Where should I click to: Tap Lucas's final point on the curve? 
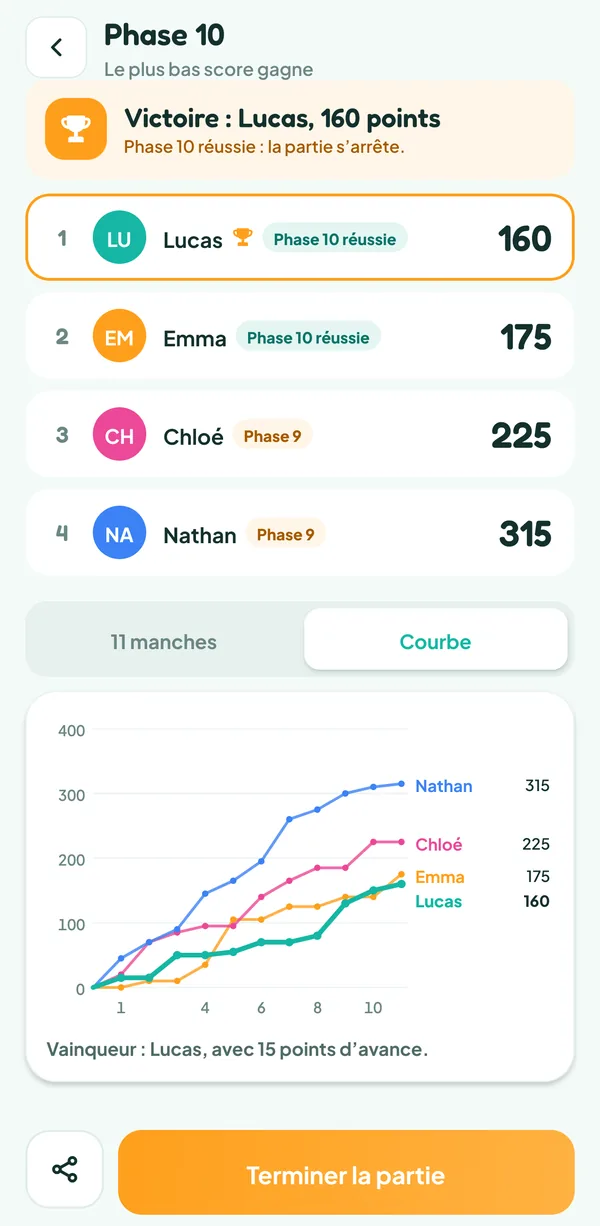[402, 884]
